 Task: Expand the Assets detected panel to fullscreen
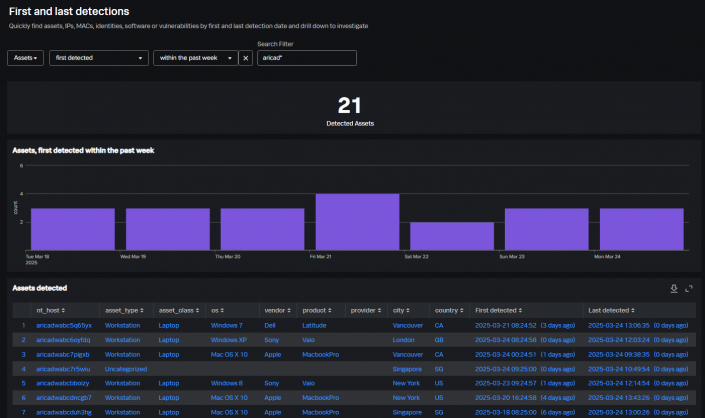[x=688, y=289]
